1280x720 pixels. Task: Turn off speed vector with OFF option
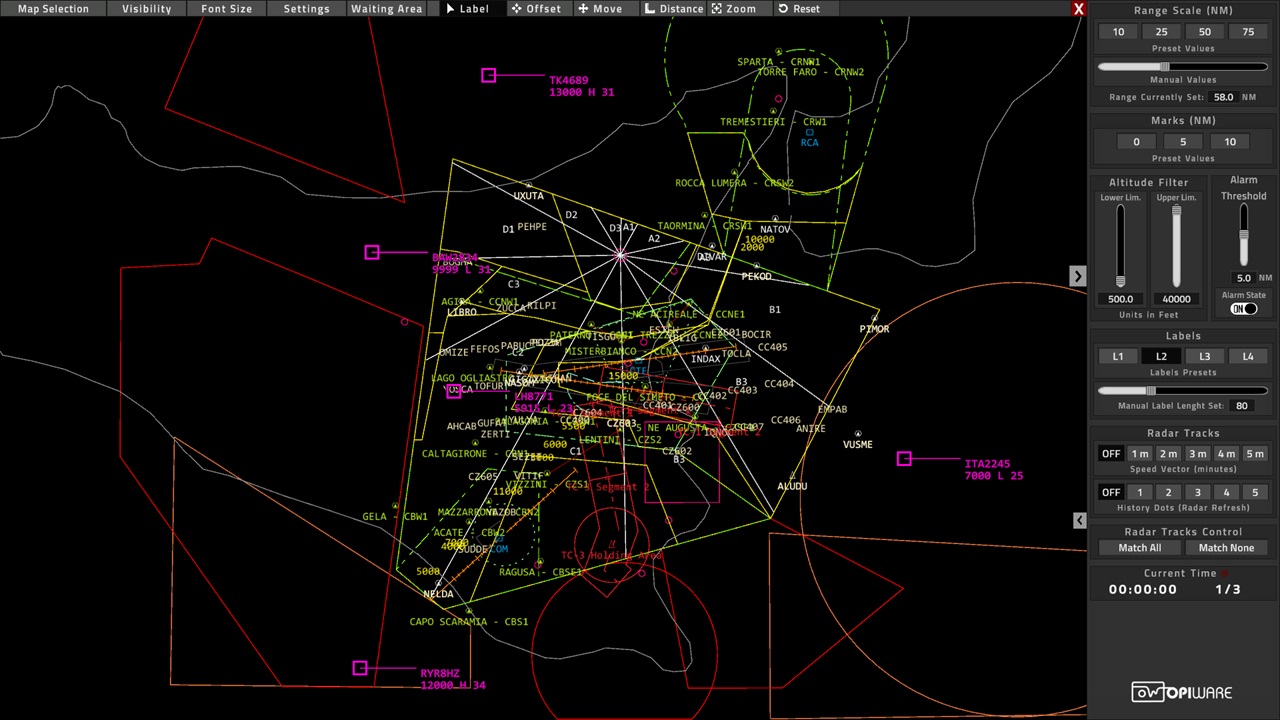pos(1111,454)
